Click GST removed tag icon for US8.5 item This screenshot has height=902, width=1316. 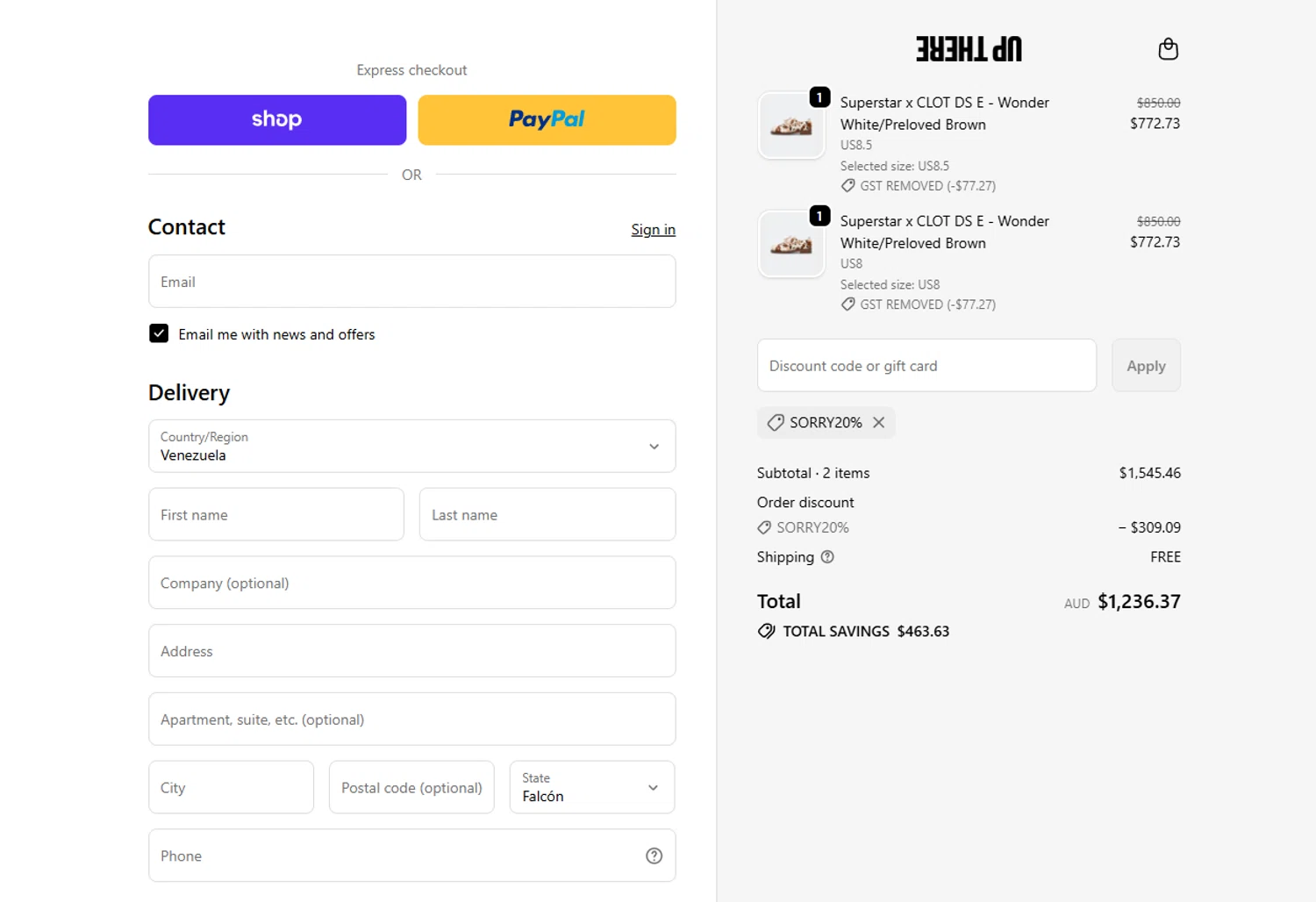coord(848,186)
